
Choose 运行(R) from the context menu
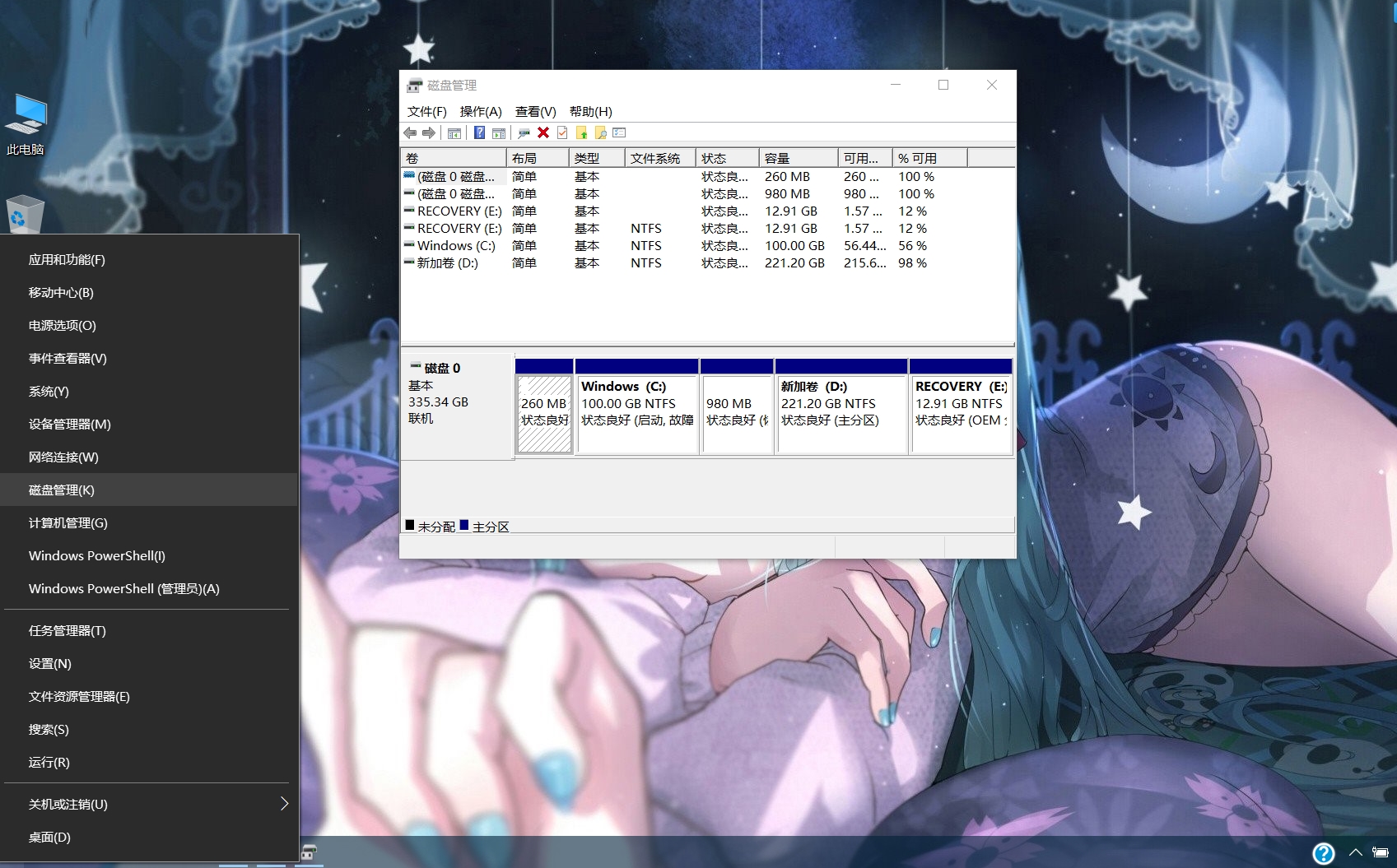tap(149, 763)
